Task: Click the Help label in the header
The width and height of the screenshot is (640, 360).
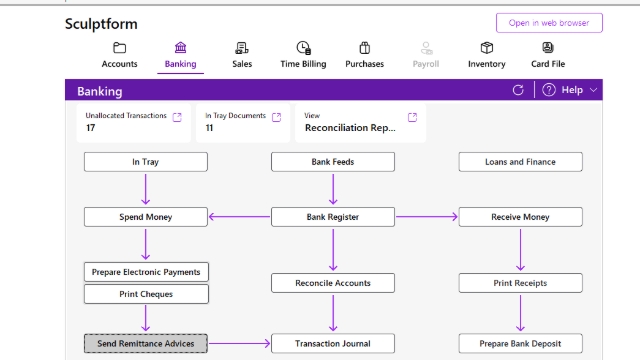Action: click(572, 90)
